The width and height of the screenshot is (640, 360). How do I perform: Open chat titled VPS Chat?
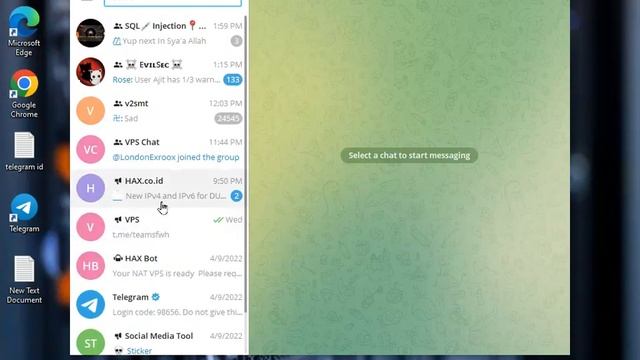pos(158,149)
